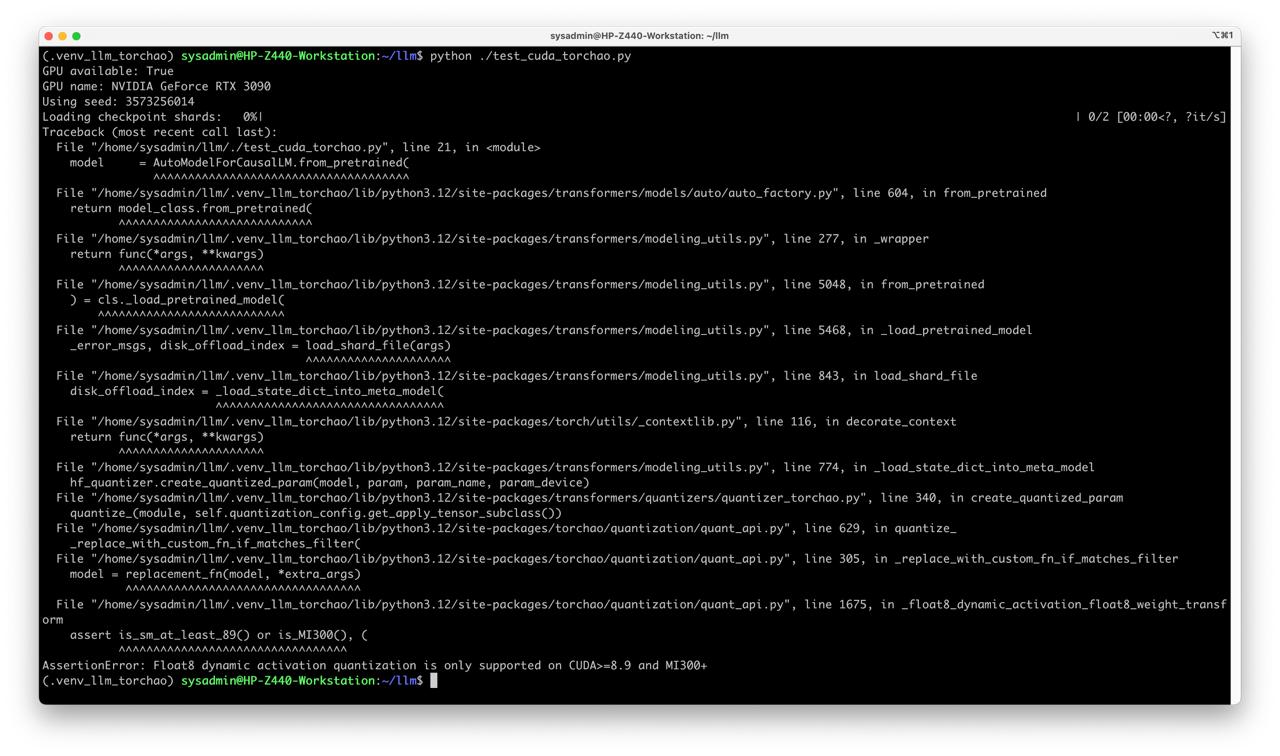
Task: Click the torch/utils/_contextlib.py file path
Action: 418,422
